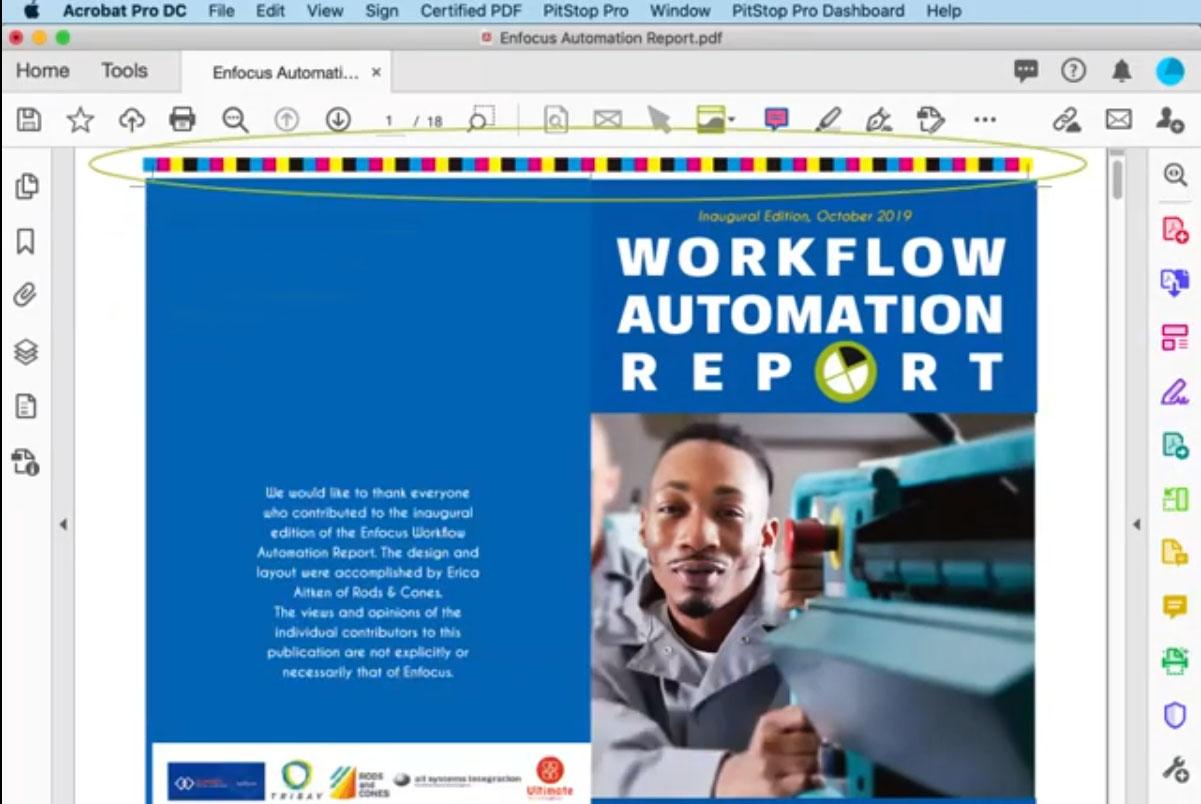
Task: Open the standards info panel in left sidebar
Action: [x=26, y=462]
